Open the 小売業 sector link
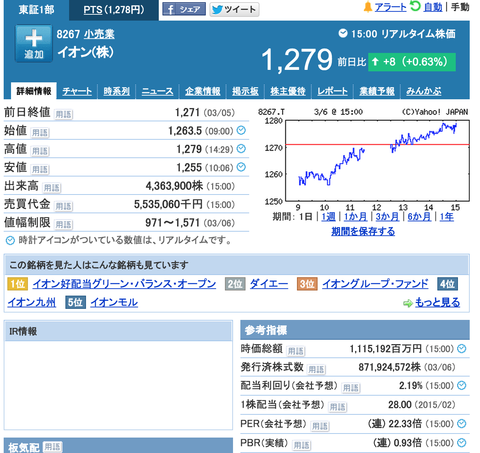The image size is (480, 453). coord(99,34)
